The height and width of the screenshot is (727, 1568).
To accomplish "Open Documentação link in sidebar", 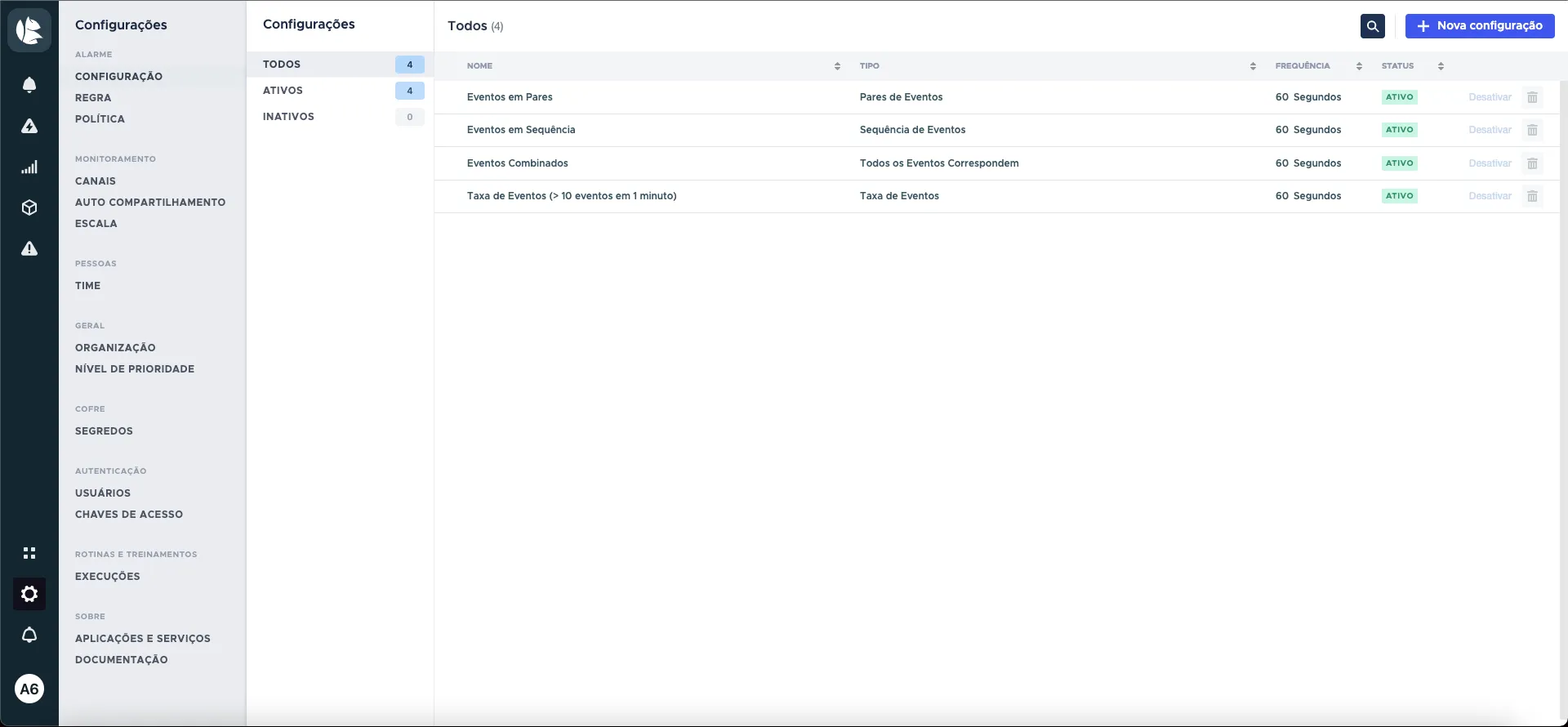I will coord(122,660).
